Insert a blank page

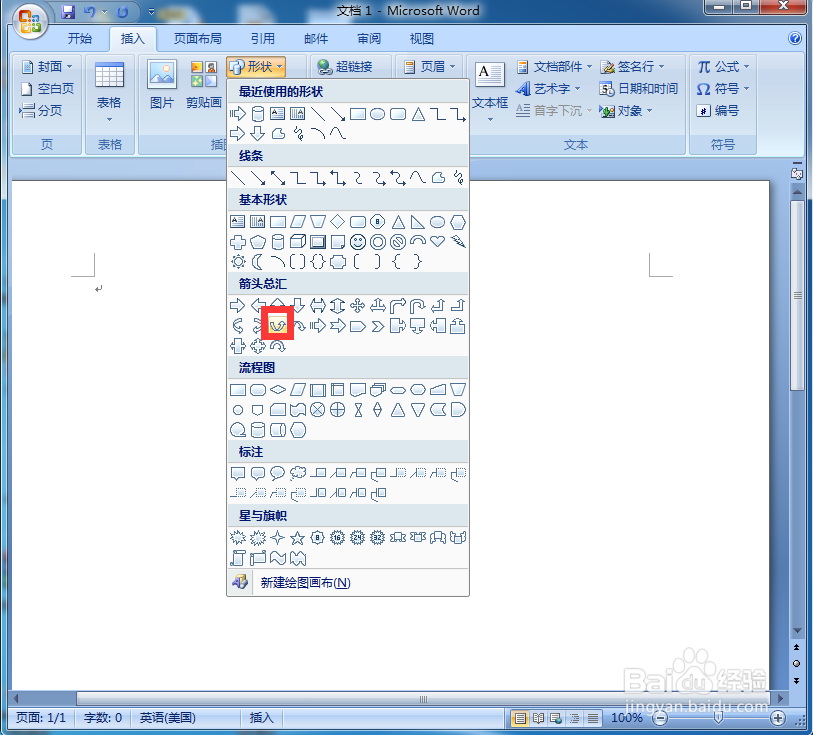click(x=47, y=89)
